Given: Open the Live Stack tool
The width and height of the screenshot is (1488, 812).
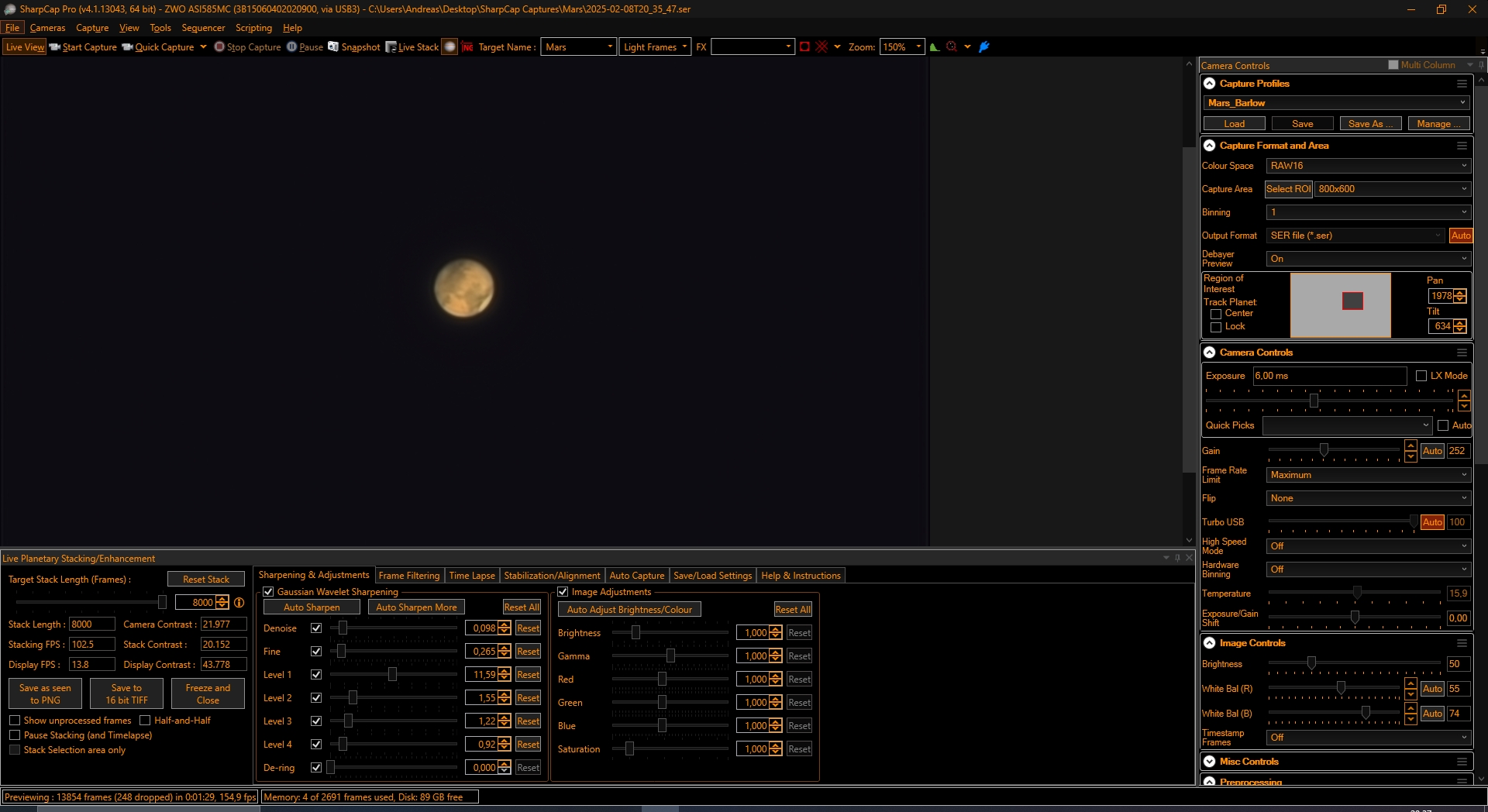Looking at the screenshot, I should 412,47.
